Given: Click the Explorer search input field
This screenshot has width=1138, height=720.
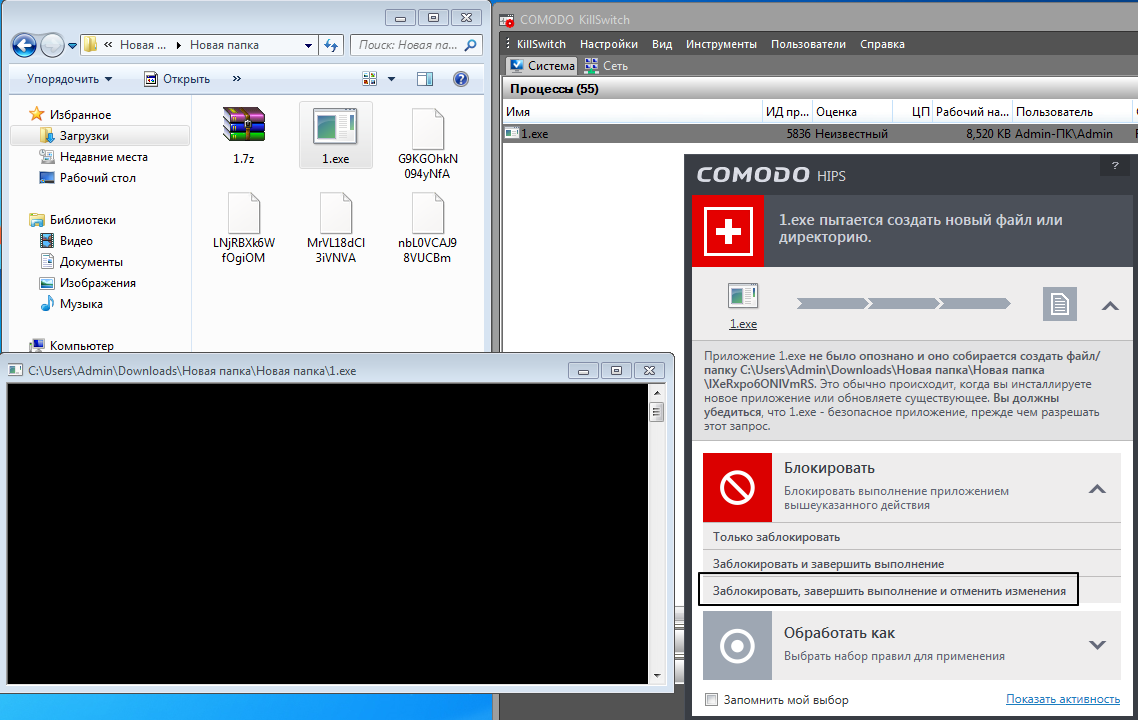Looking at the screenshot, I should [408, 45].
